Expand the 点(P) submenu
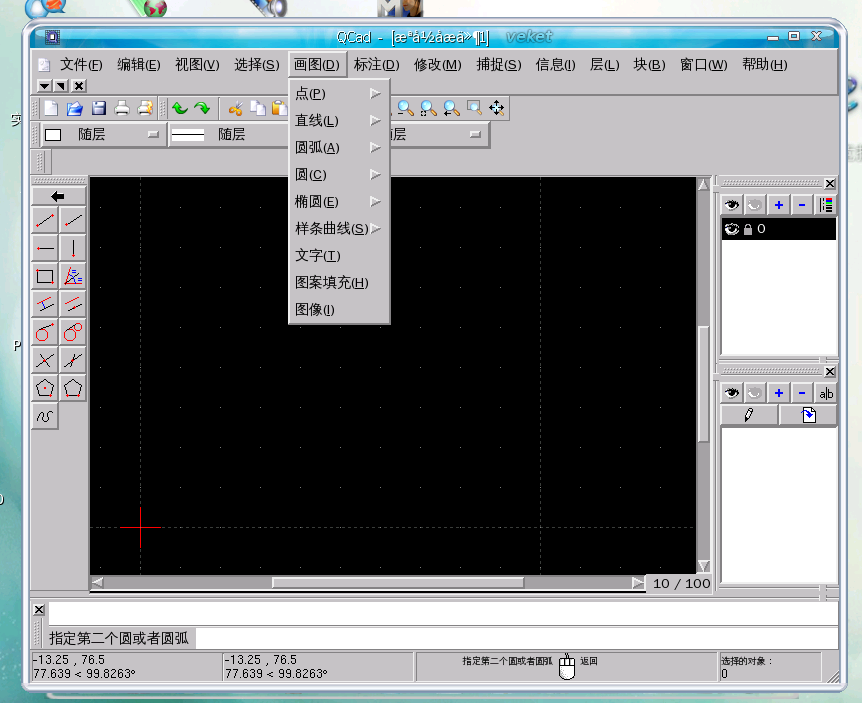Viewport: 862px width, 703px height. pos(339,93)
